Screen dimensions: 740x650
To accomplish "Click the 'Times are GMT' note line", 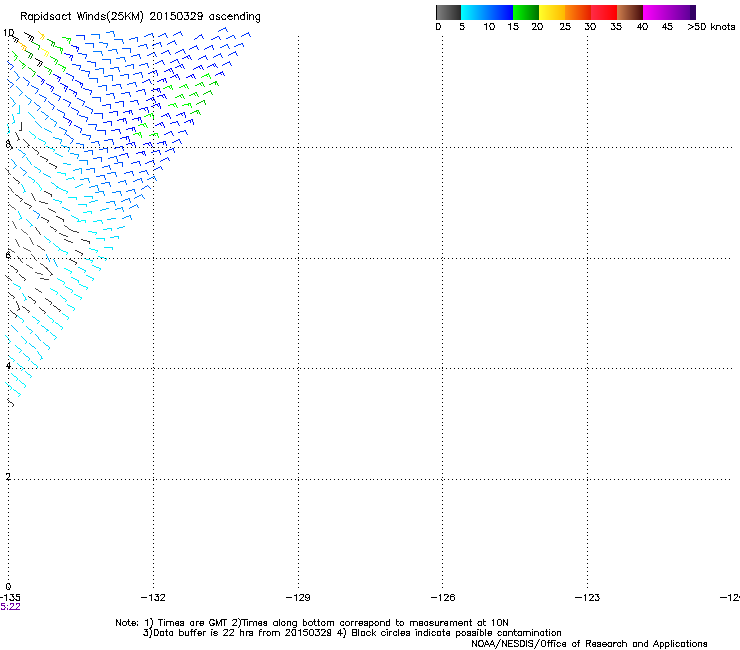I will pyautogui.click(x=312, y=623).
